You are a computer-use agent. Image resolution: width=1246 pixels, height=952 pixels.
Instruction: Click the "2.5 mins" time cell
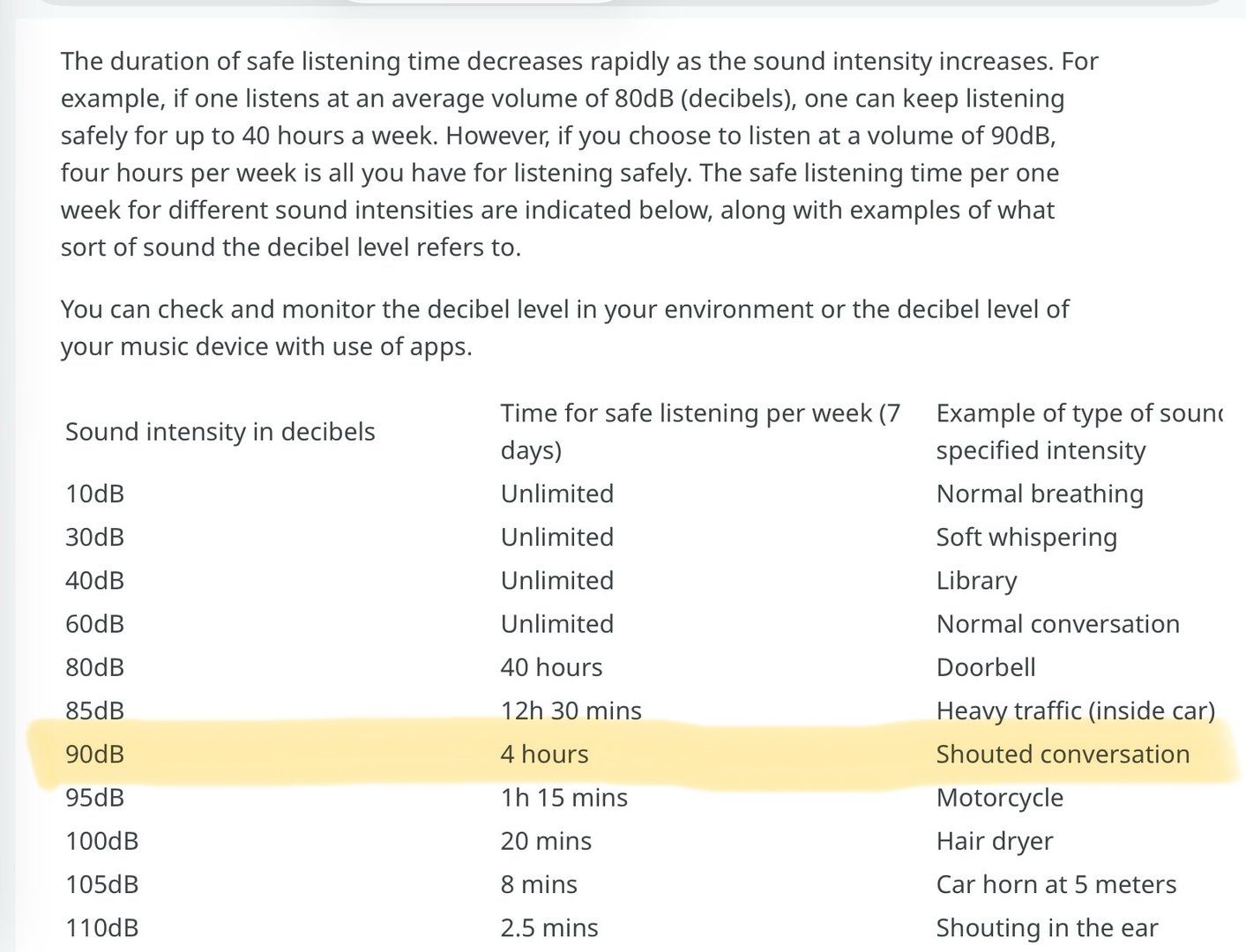pos(548,928)
